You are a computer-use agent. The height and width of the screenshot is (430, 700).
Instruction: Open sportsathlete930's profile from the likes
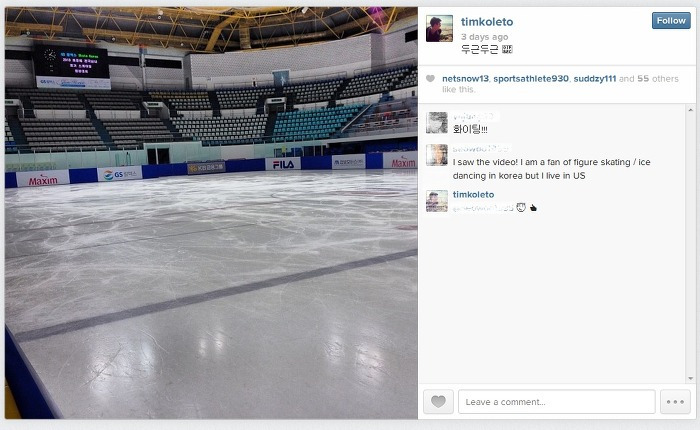(x=531, y=79)
